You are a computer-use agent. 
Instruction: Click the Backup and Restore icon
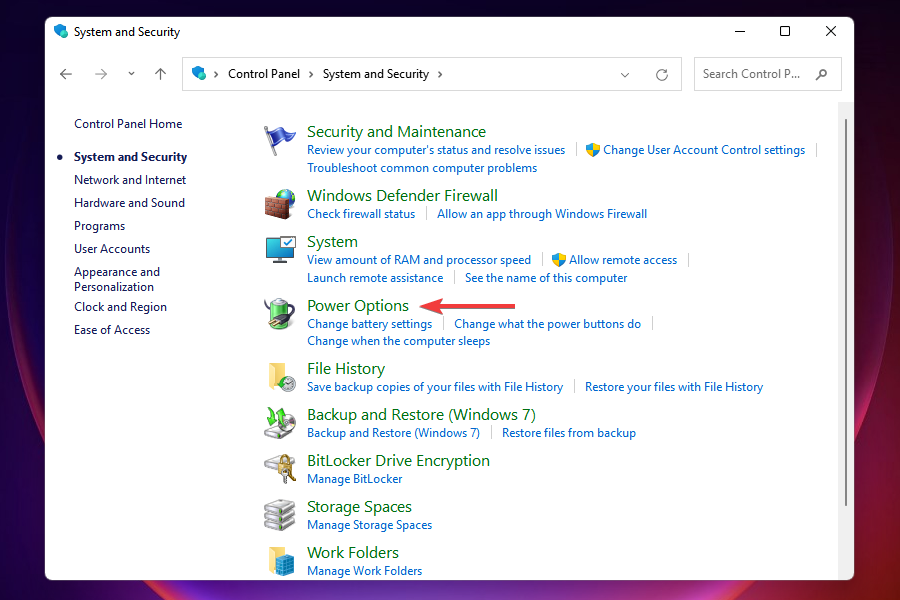pyautogui.click(x=280, y=423)
